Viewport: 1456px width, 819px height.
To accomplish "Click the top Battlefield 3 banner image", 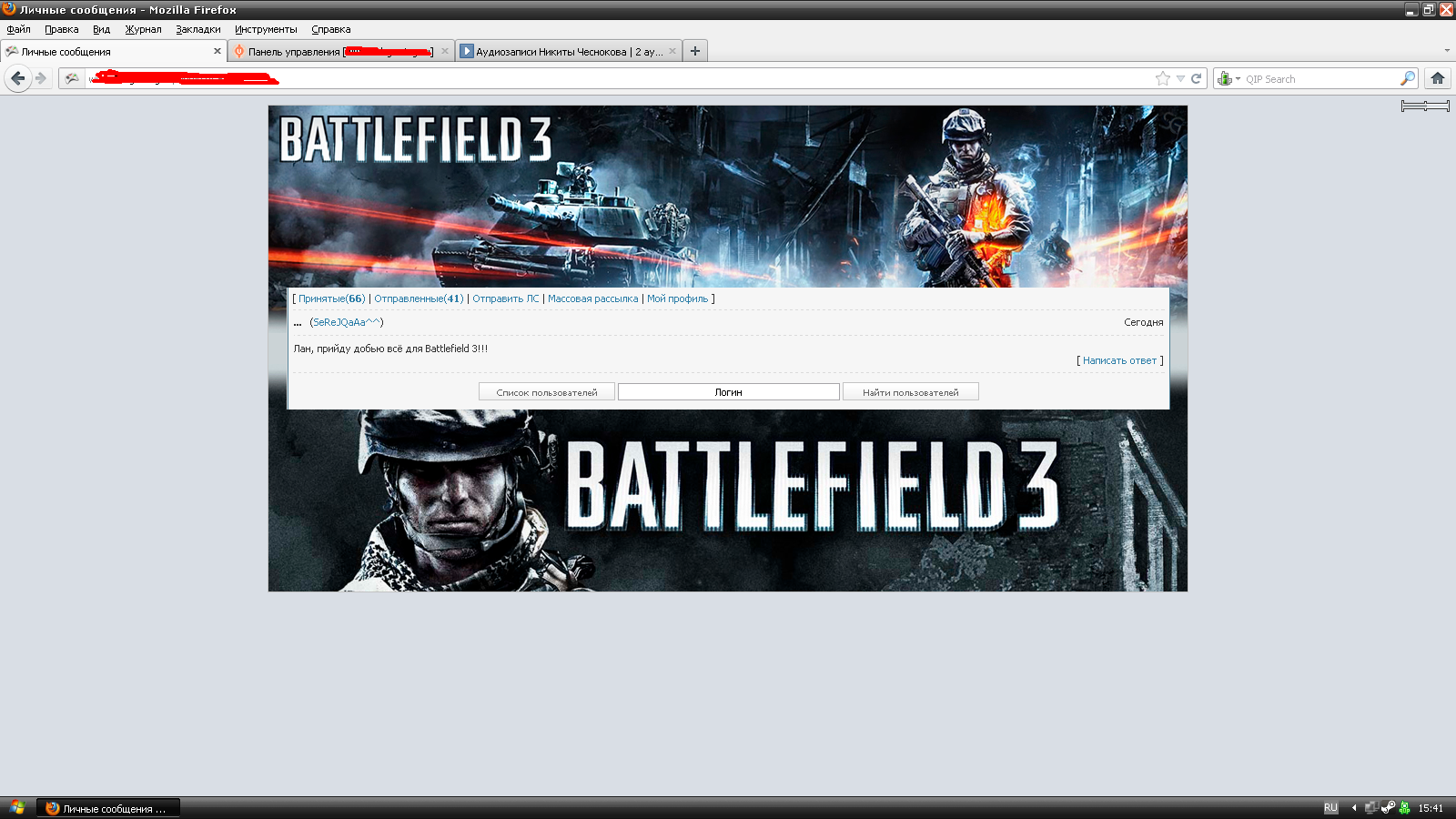I will pyautogui.click(x=728, y=196).
